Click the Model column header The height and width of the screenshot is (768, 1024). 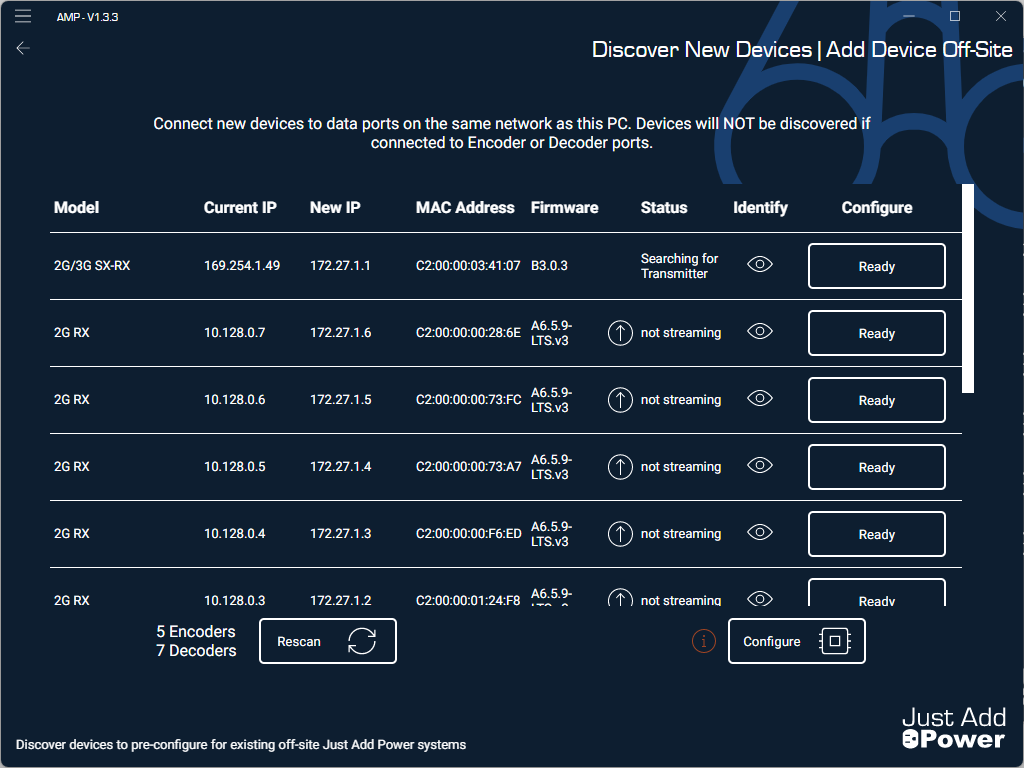click(76, 208)
